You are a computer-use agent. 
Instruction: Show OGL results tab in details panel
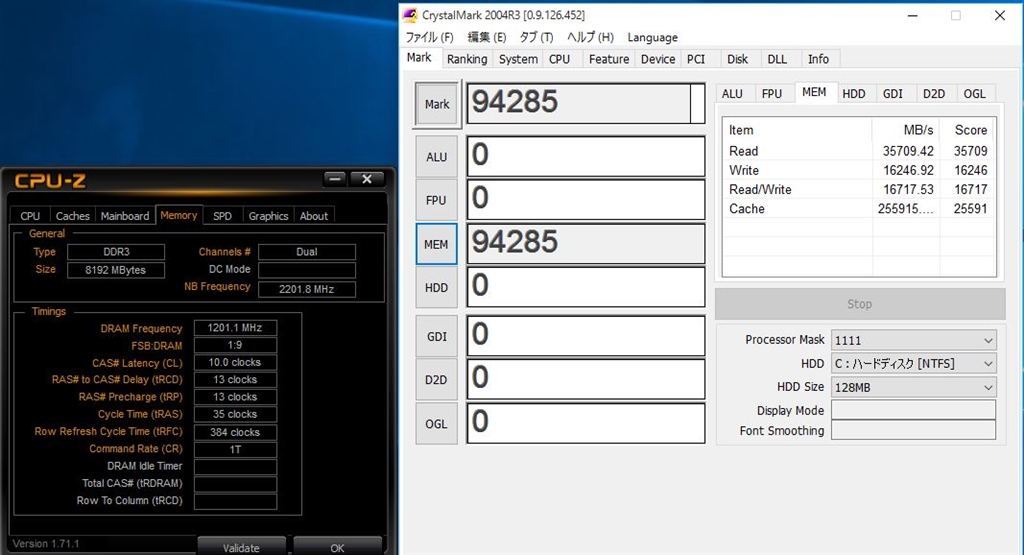pyautogui.click(x=974, y=93)
